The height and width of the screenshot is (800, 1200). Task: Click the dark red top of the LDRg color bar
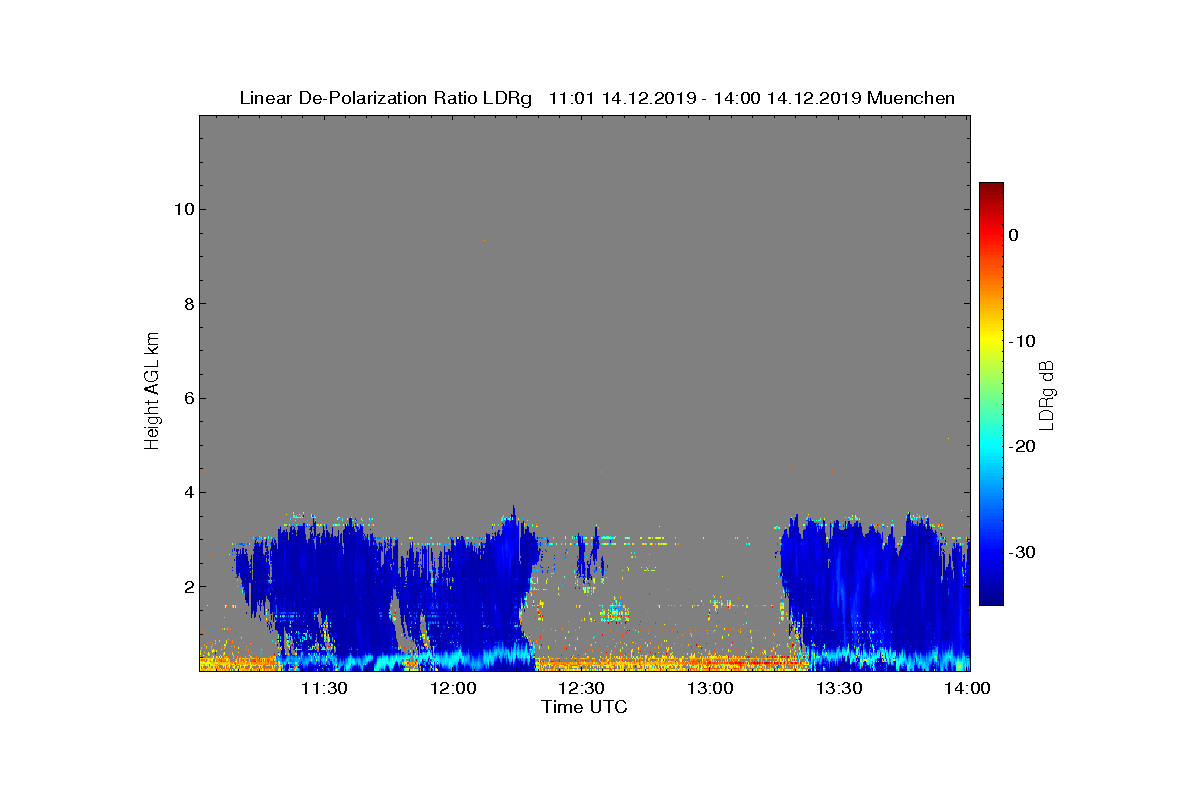991,188
